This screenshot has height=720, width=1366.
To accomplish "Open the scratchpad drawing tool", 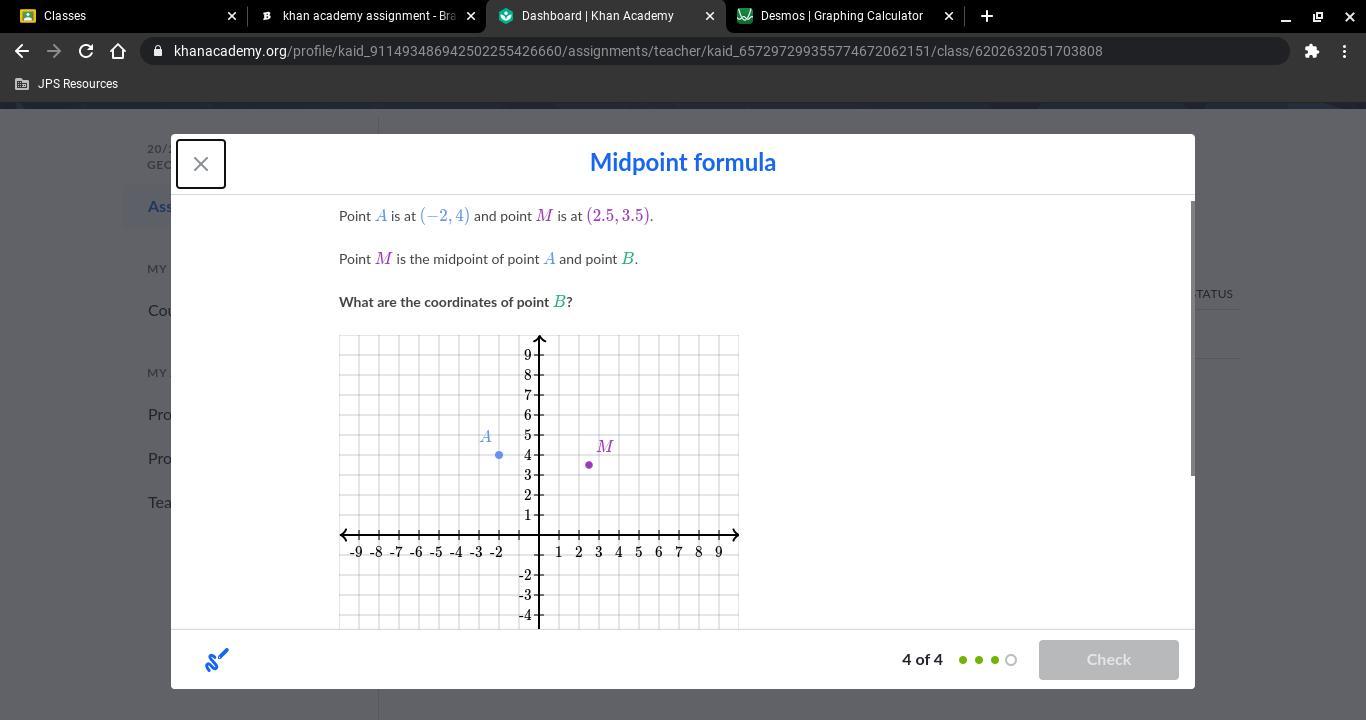I will click(x=217, y=660).
